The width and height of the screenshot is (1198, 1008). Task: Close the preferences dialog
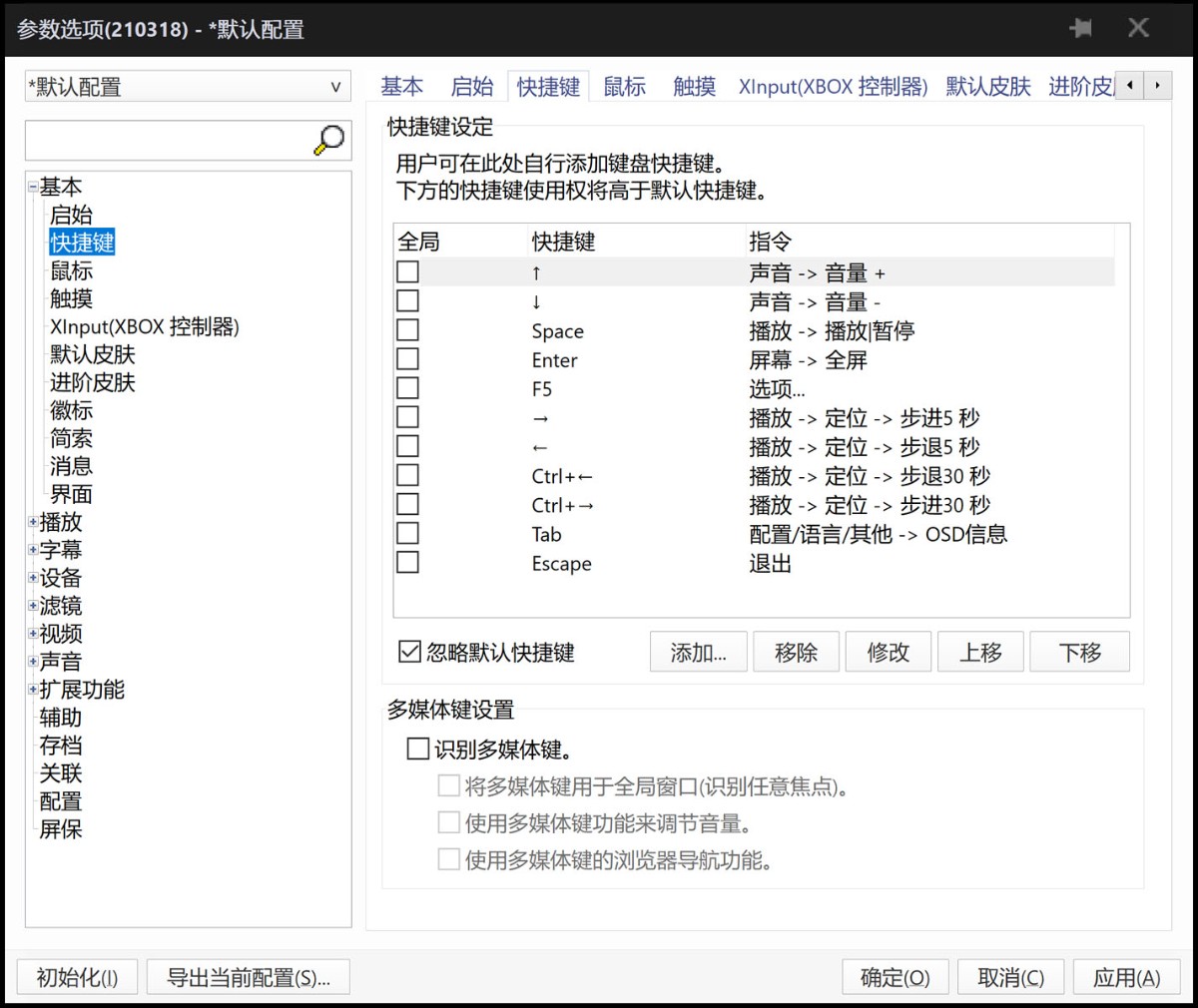pos(1138,28)
